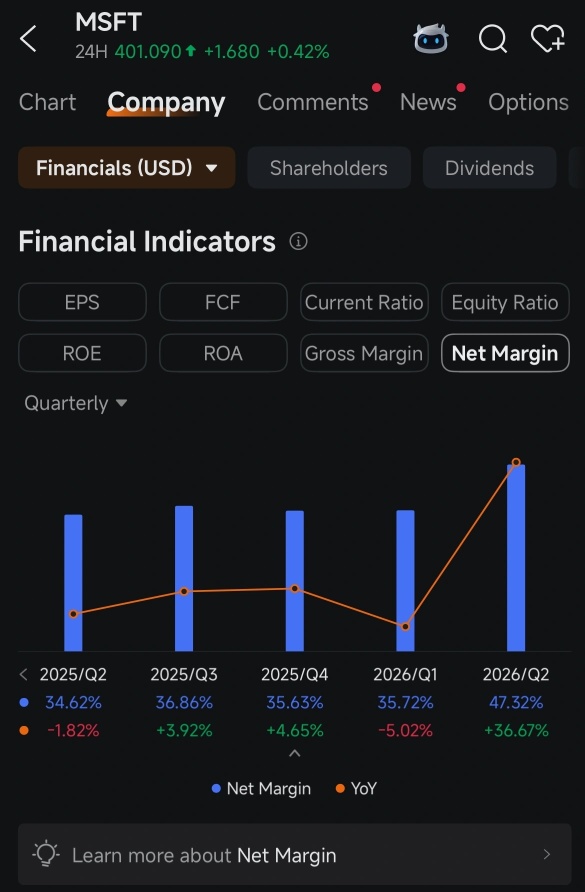Click orange YoY point for 2026/Q1

tap(406, 626)
